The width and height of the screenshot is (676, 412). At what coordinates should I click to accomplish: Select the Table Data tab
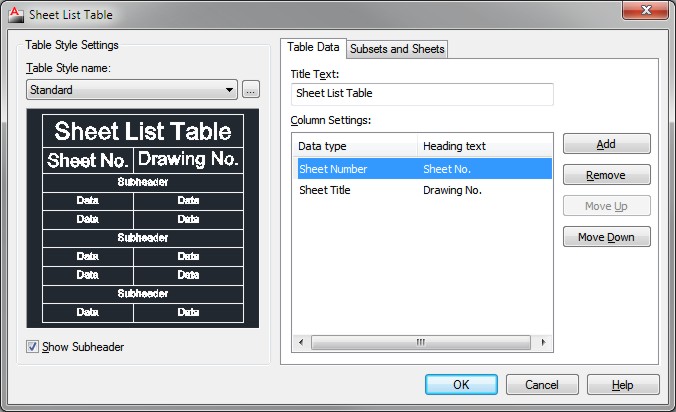coord(313,48)
